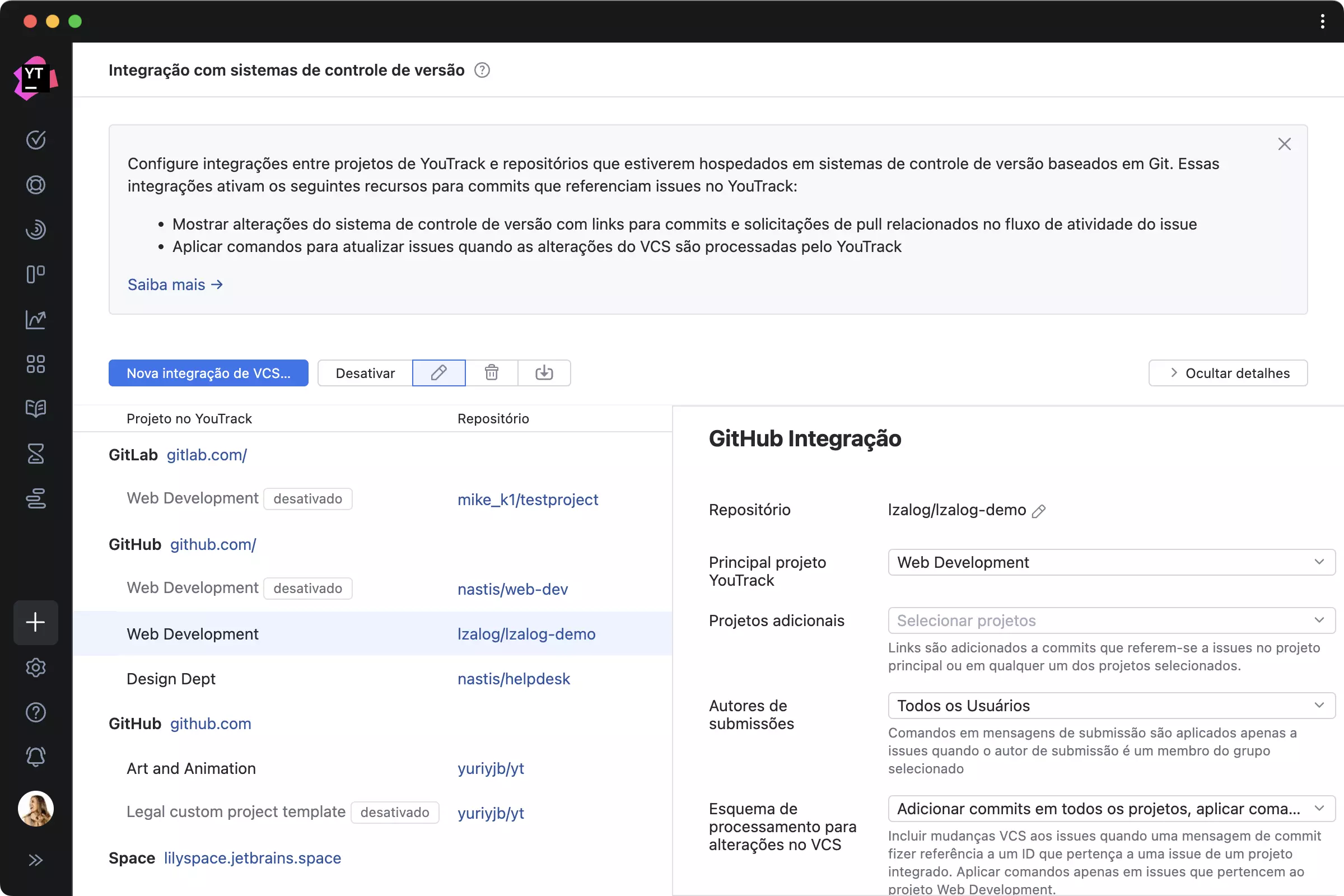
Task: Open Notifications via the bell icon
Action: pyautogui.click(x=35, y=757)
